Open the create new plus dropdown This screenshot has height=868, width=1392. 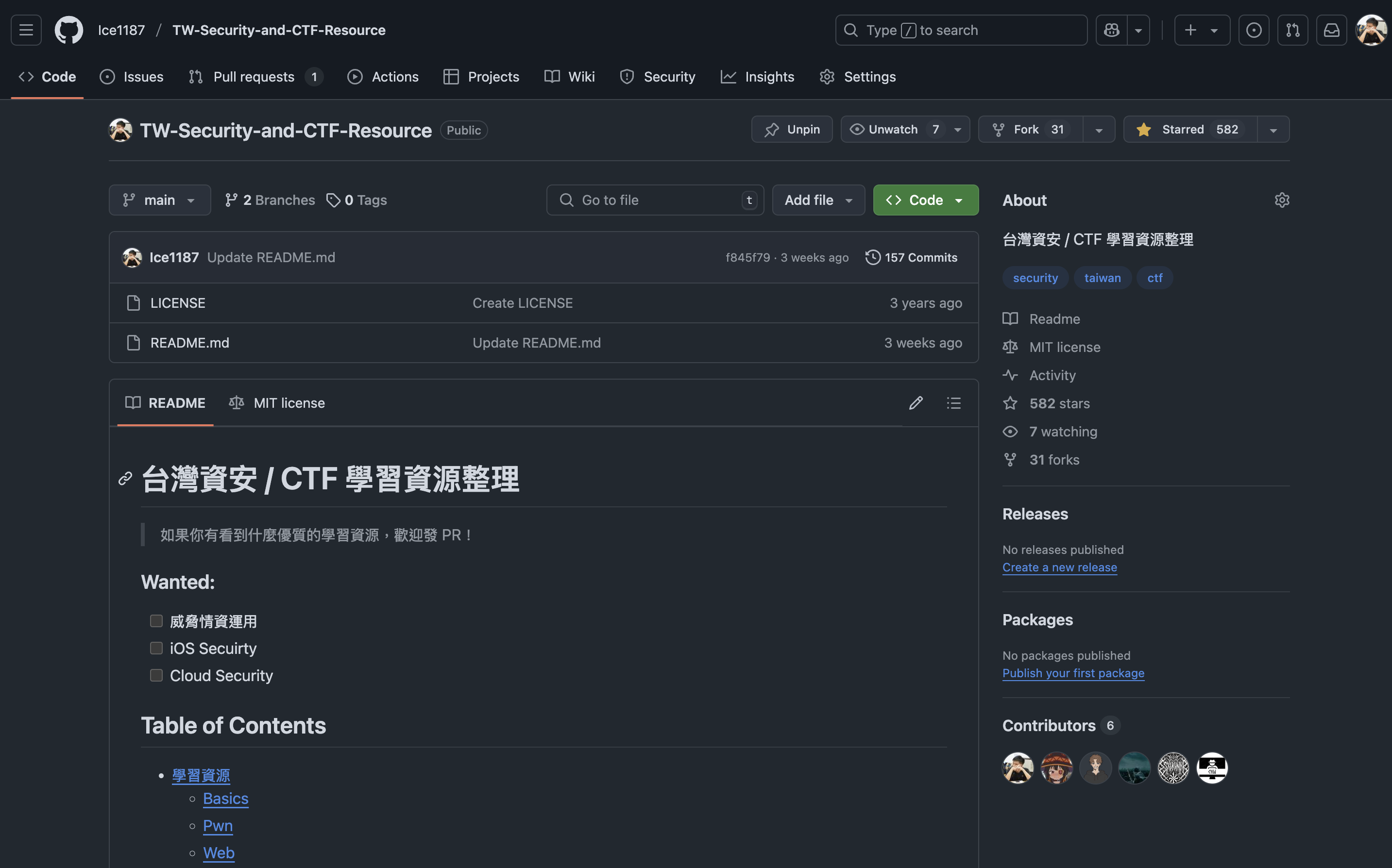pyautogui.click(x=1202, y=30)
